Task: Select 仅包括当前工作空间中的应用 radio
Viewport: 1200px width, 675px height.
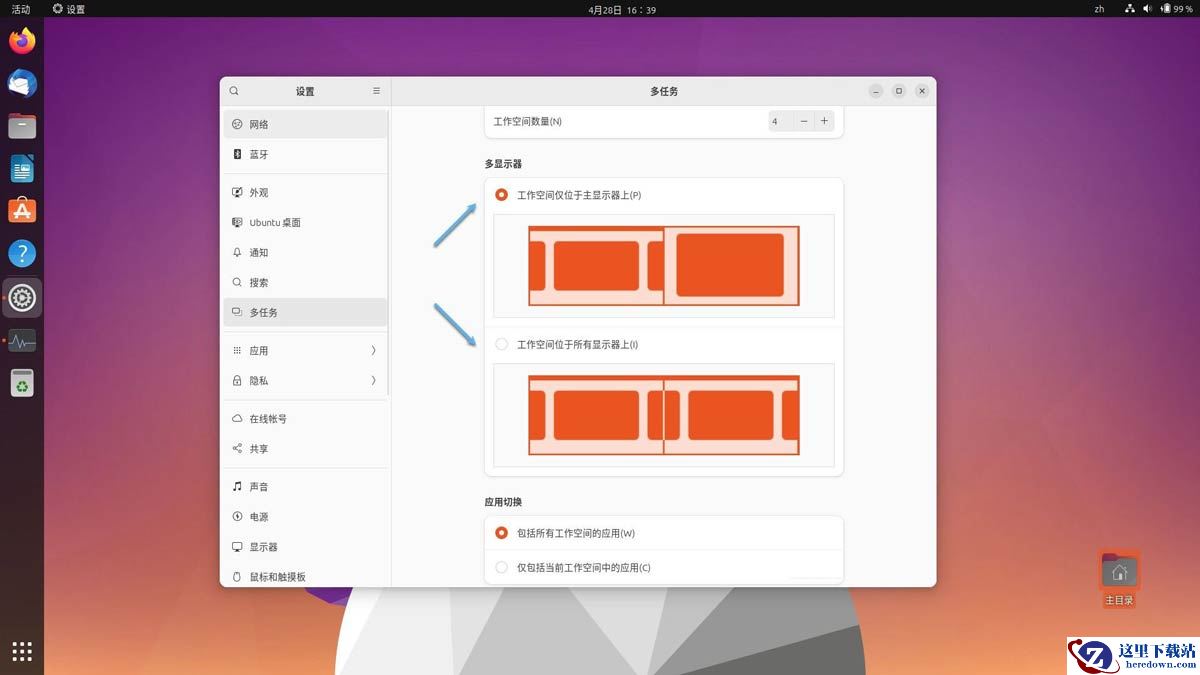Action: click(501, 567)
